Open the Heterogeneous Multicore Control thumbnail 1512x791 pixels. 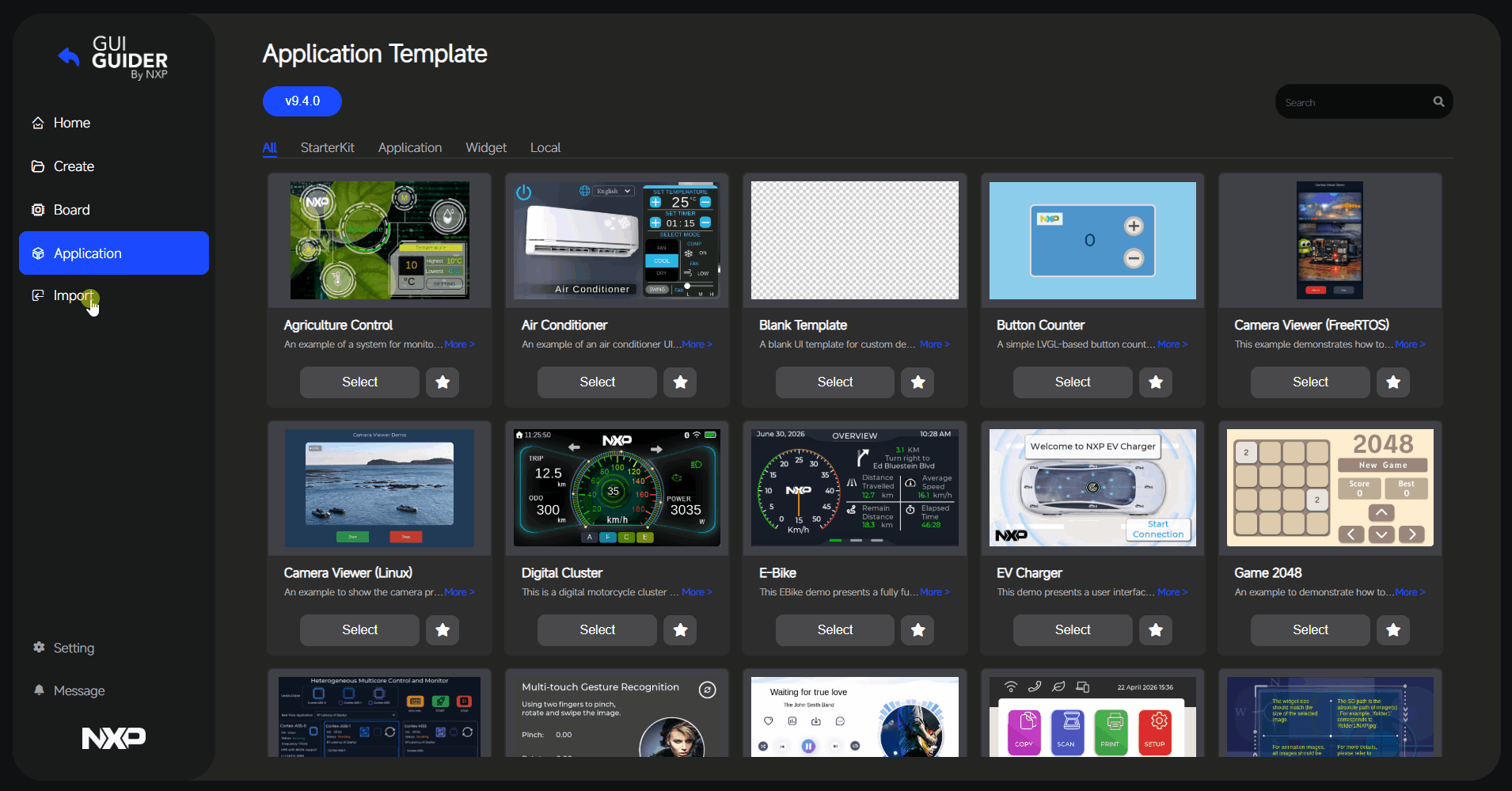pyautogui.click(x=380, y=717)
